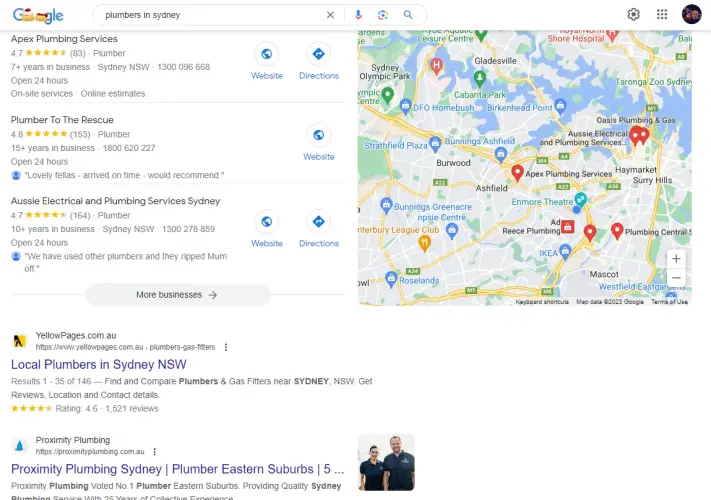
Task: Clear the search box with X icon
Action: [x=330, y=15]
